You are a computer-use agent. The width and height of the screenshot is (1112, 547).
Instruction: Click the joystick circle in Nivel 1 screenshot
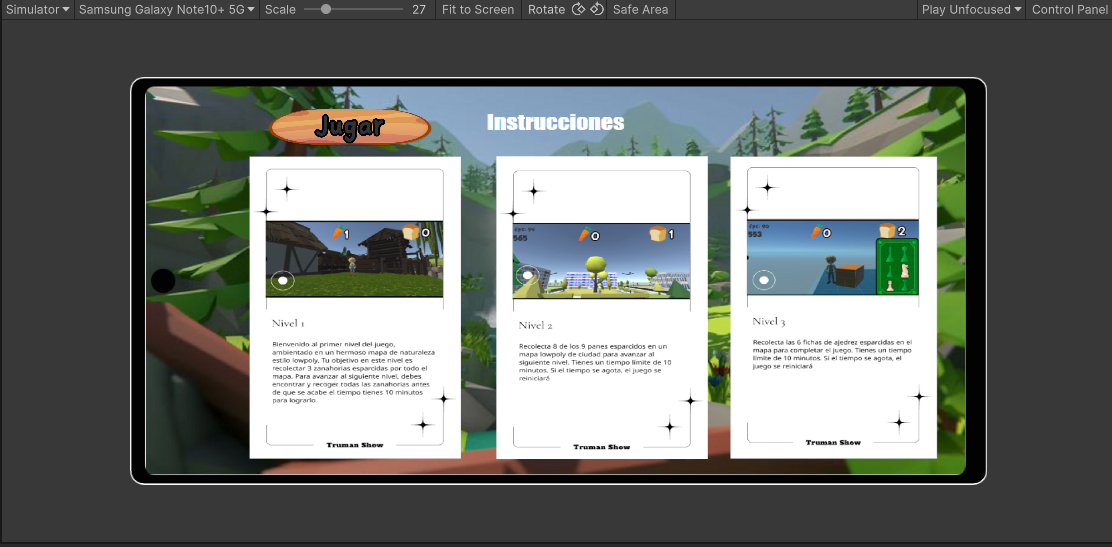[x=283, y=281]
